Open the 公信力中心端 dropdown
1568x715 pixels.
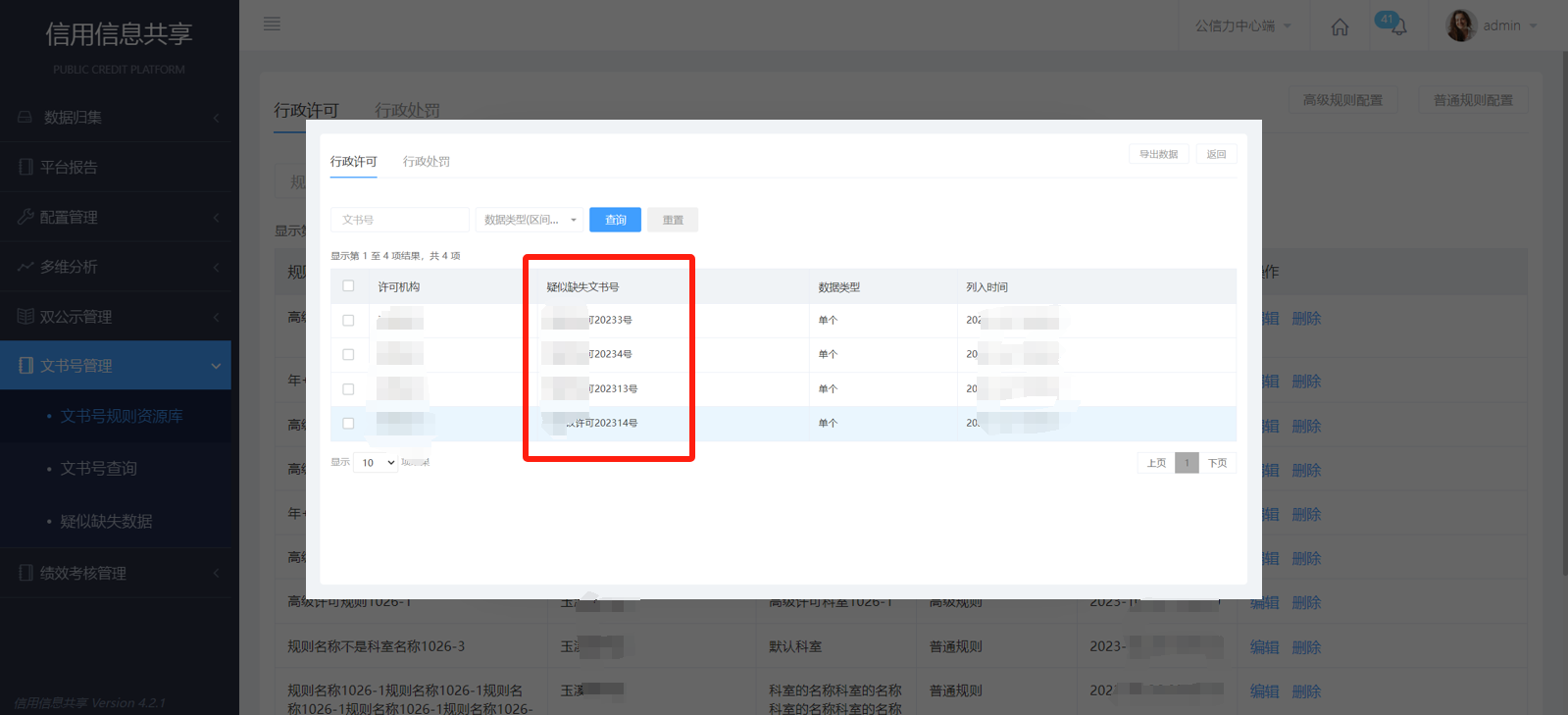[1242, 26]
